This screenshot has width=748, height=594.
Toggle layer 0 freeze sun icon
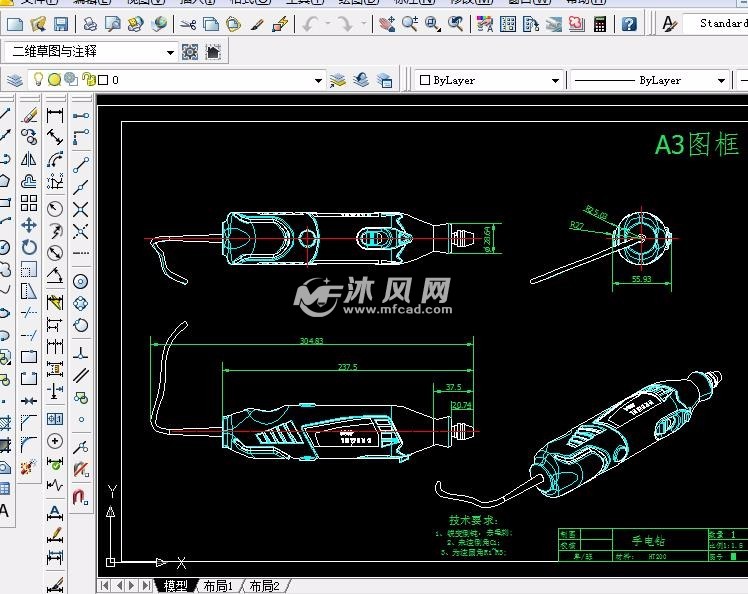[x=54, y=80]
